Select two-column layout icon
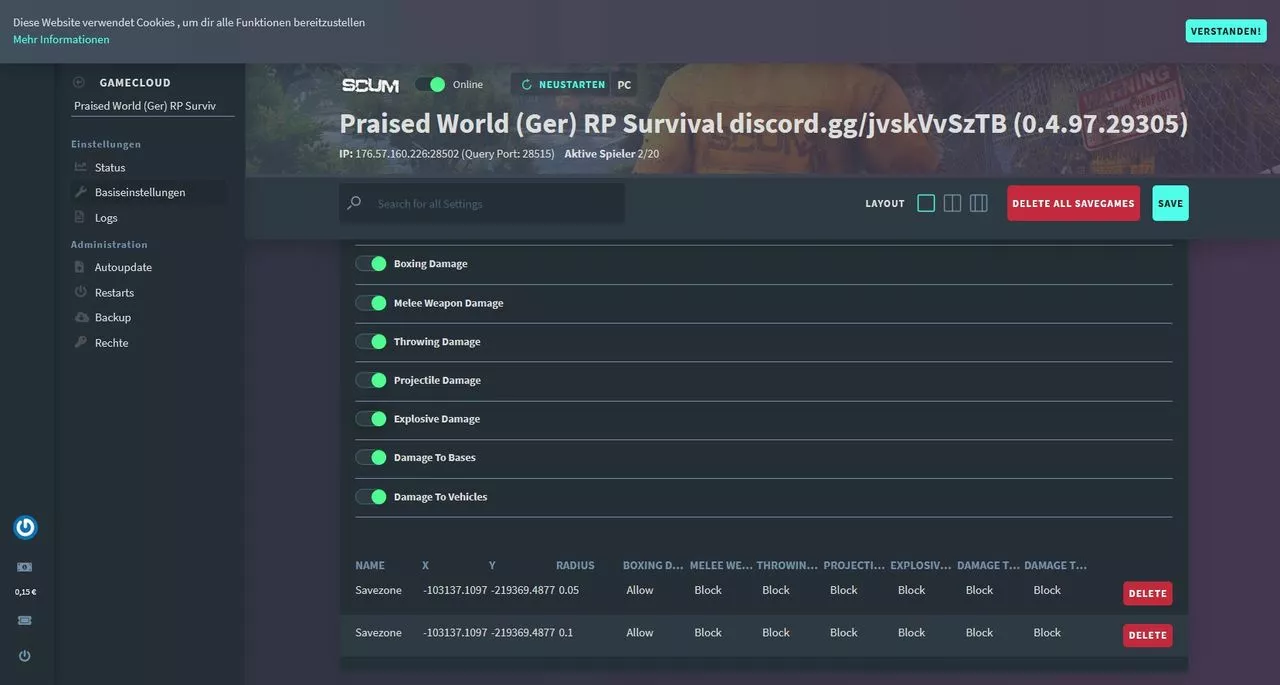The height and width of the screenshot is (685, 1280). (952, 203)
